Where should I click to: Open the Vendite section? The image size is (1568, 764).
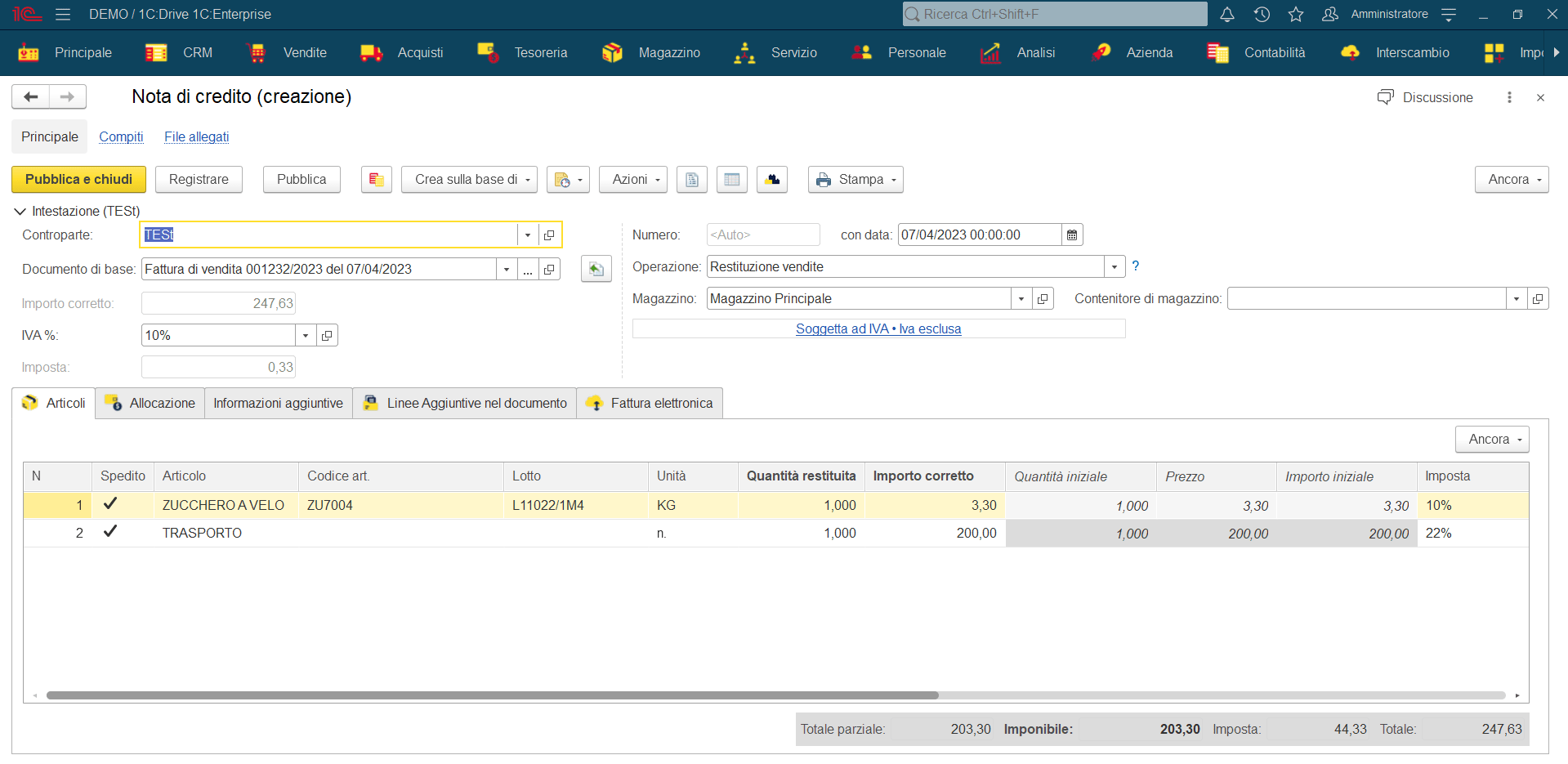point(287,53)
